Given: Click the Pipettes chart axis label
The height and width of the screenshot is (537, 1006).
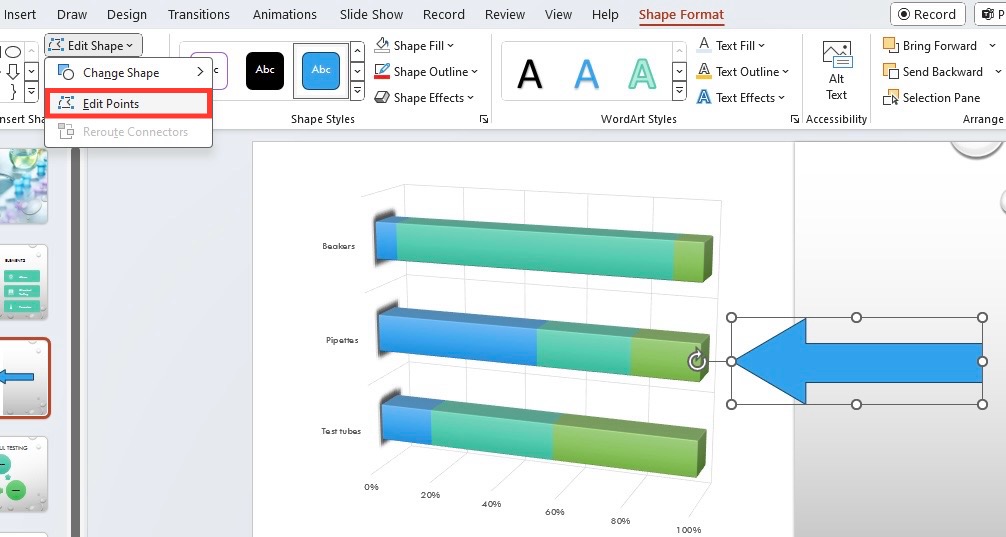Looking at the screenshot, I should [x=342, y=340].
